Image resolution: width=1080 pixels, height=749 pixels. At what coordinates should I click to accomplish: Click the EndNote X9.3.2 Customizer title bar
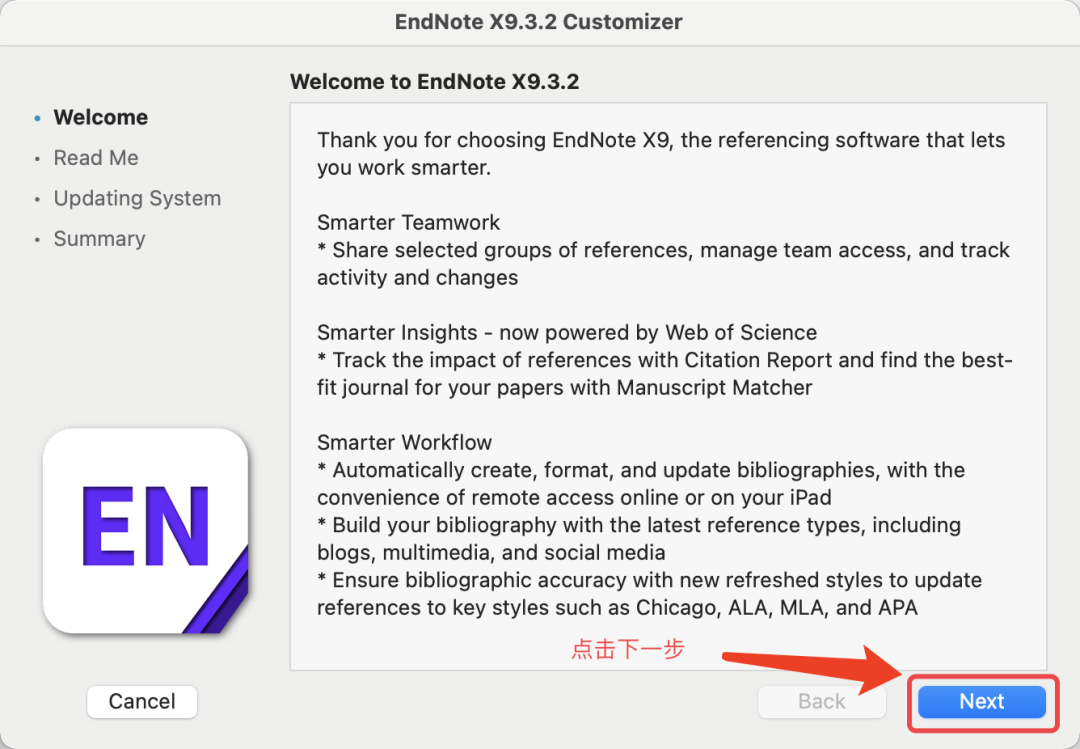539,22
